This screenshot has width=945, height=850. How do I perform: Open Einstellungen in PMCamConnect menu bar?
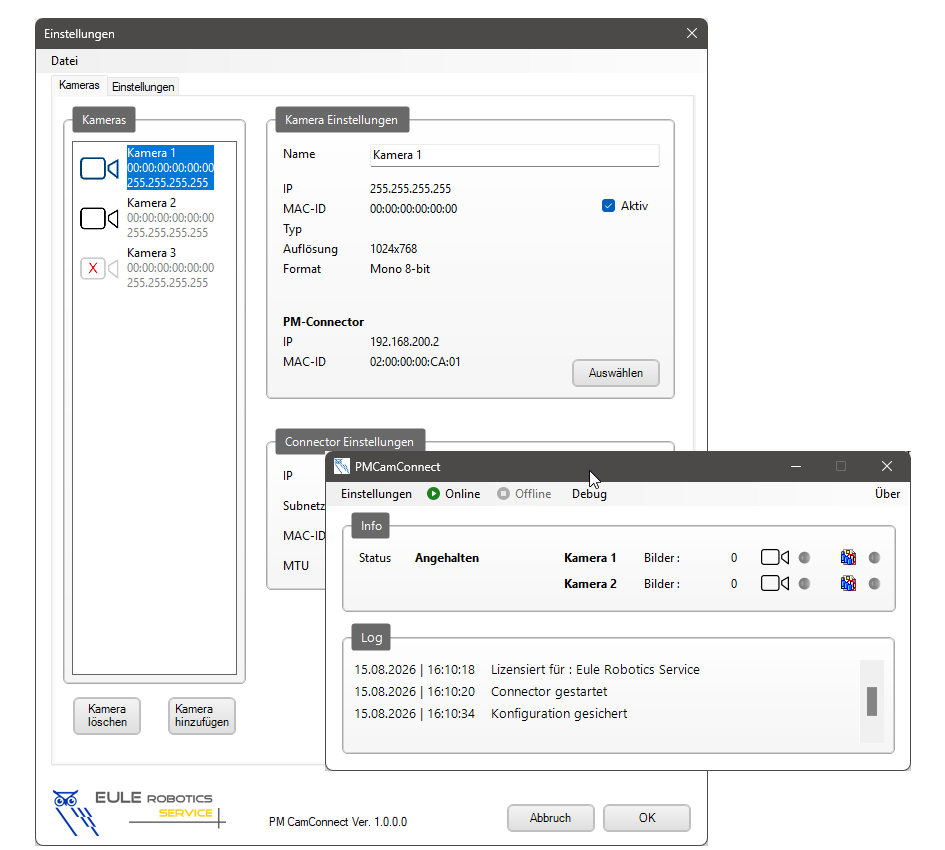(x=376, y=494)
